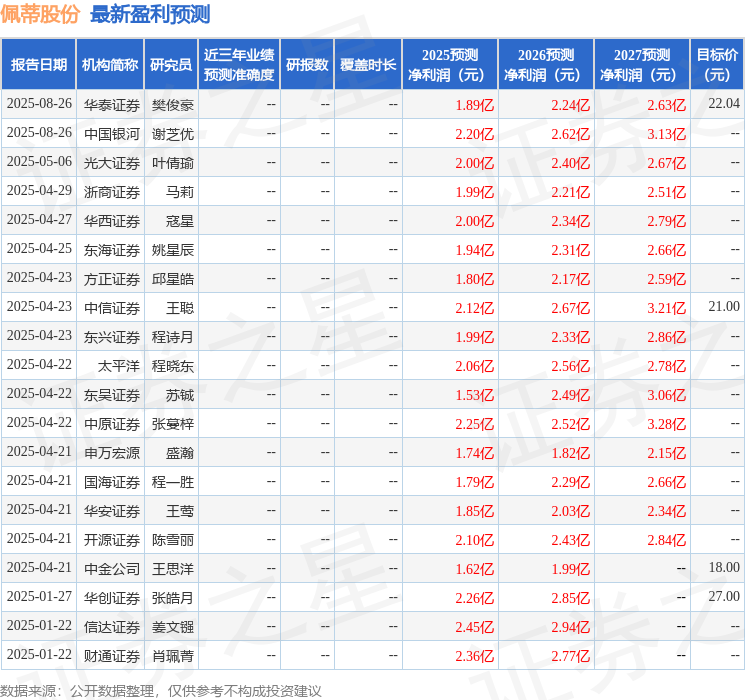Click 2026 forecast value 2.94亿
This screenshot has width=745, height=700.
click(571, 627)
